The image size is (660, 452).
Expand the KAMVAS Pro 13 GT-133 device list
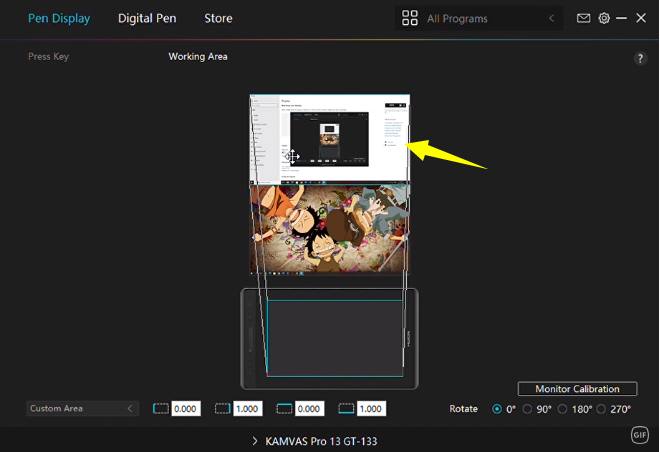click(255, 441)
